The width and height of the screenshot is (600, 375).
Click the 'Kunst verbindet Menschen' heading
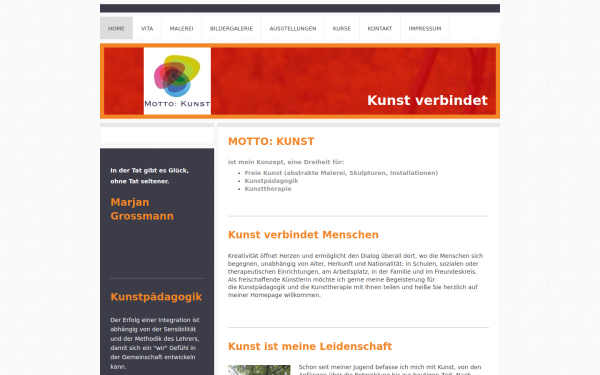click(x=303, y=235)
